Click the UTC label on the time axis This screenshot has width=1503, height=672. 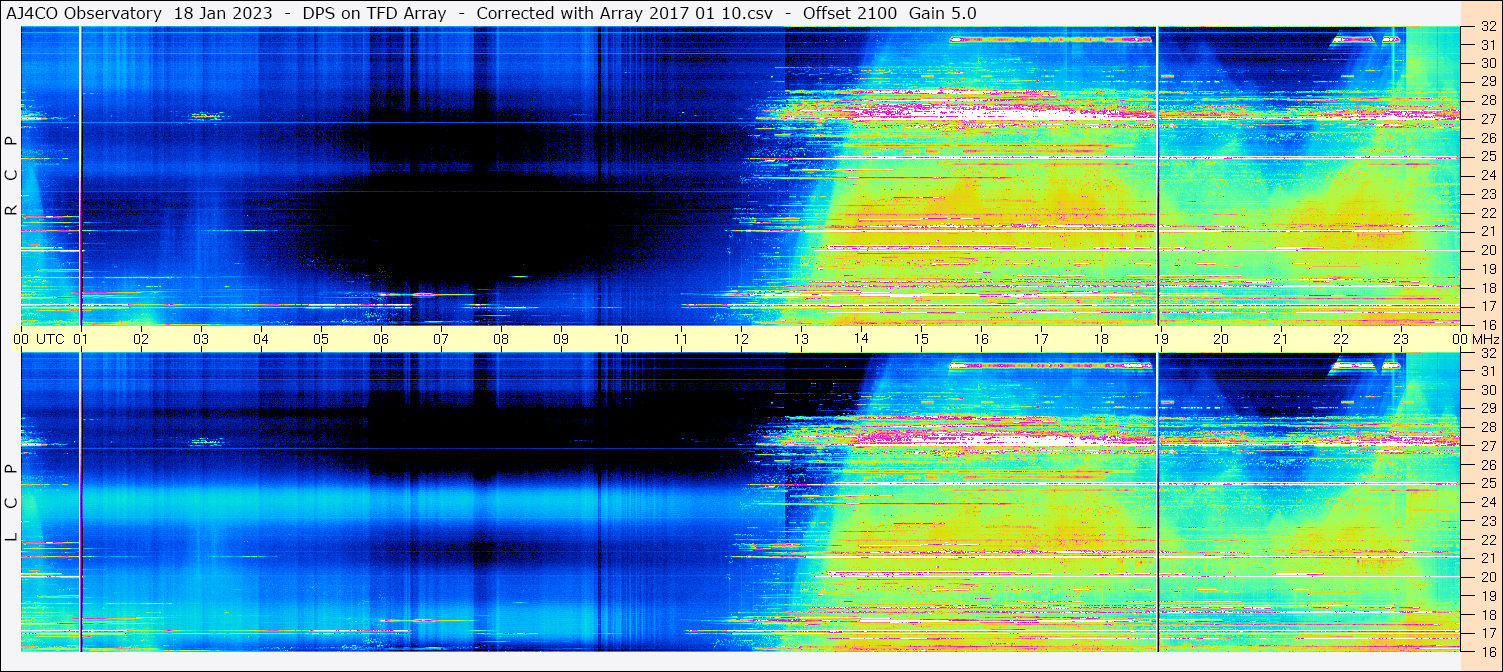click(50, 339)
